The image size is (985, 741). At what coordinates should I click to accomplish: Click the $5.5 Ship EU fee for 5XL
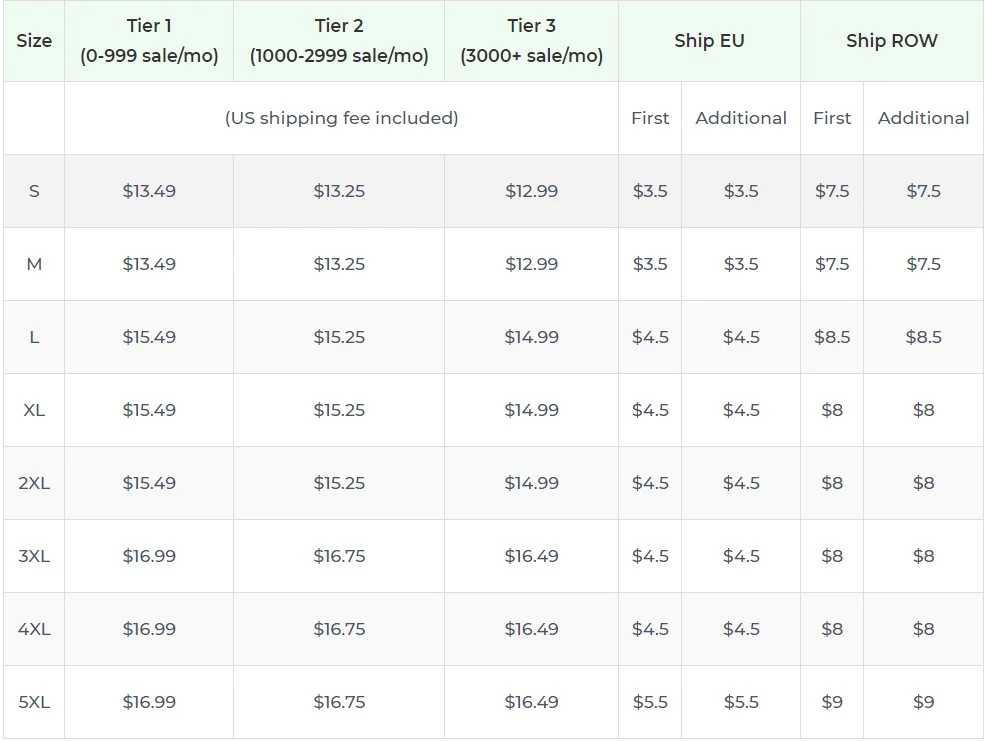(650, 701)
